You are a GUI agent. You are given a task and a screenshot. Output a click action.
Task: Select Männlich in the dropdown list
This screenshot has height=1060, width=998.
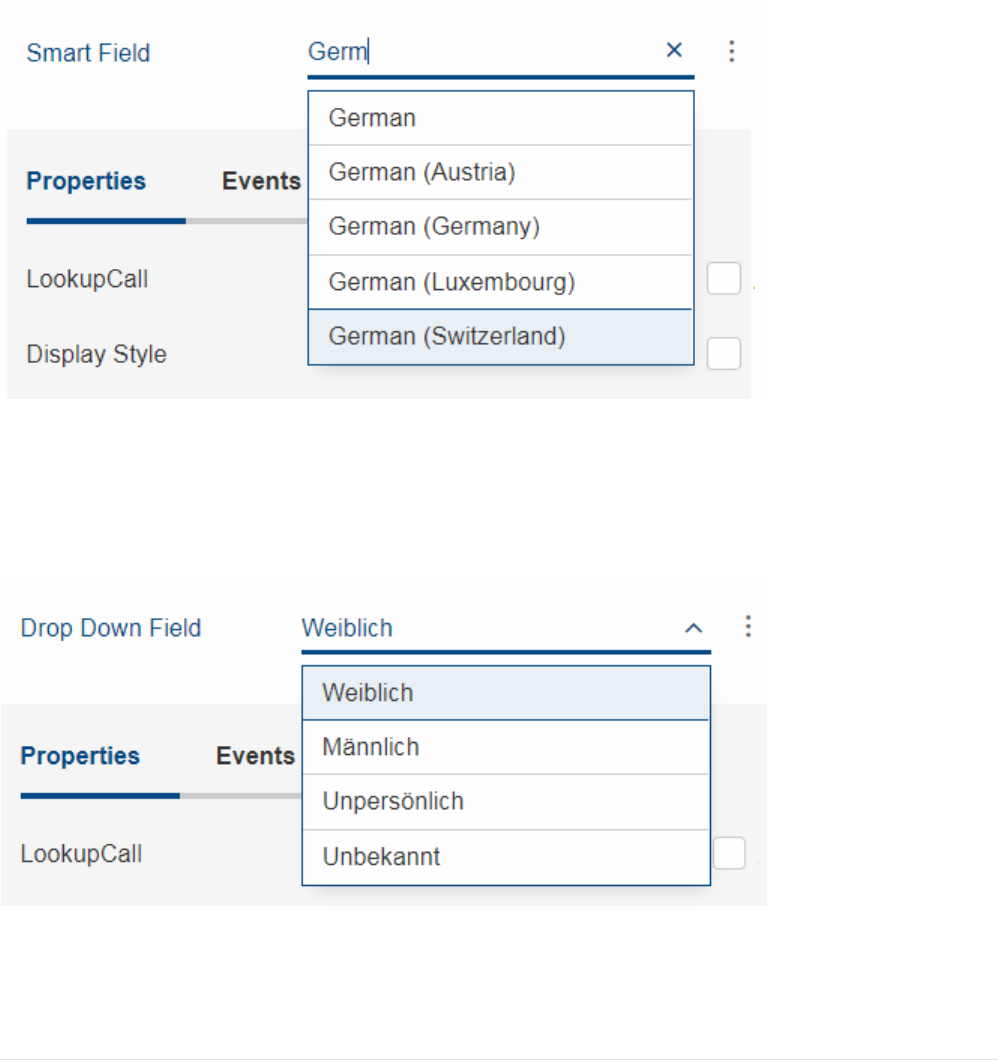pyautogui.click(x=506, y=747)
